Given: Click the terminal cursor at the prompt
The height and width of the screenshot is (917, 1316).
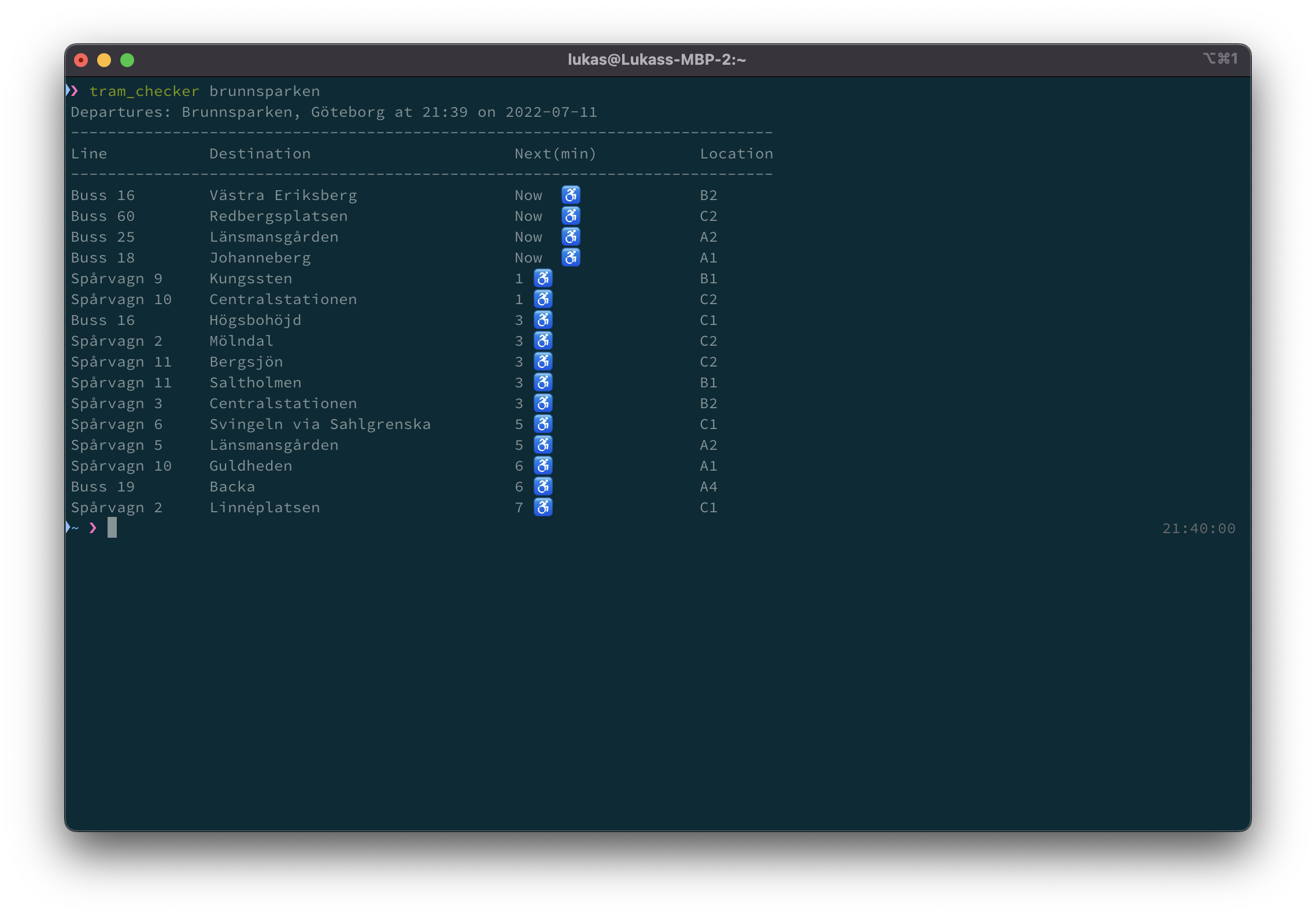Looking at the screenshot, I should pos(112,528).
